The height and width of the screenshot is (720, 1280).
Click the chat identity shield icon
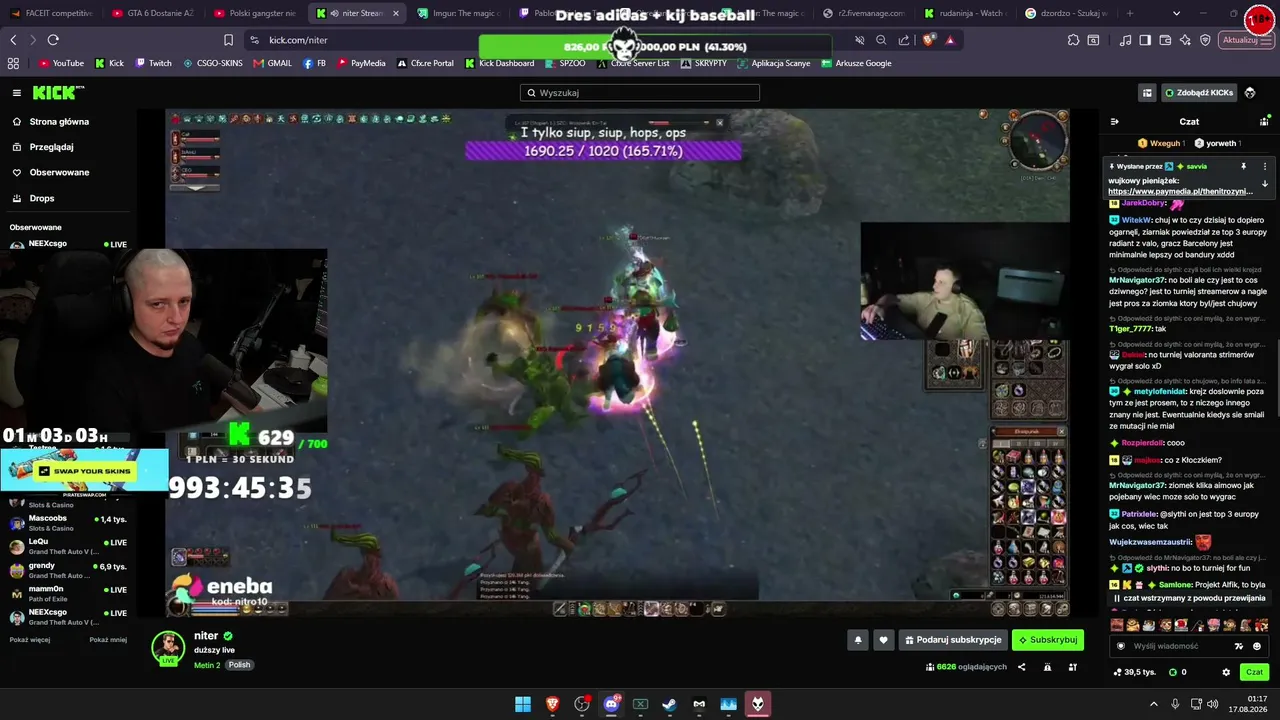1120,646
